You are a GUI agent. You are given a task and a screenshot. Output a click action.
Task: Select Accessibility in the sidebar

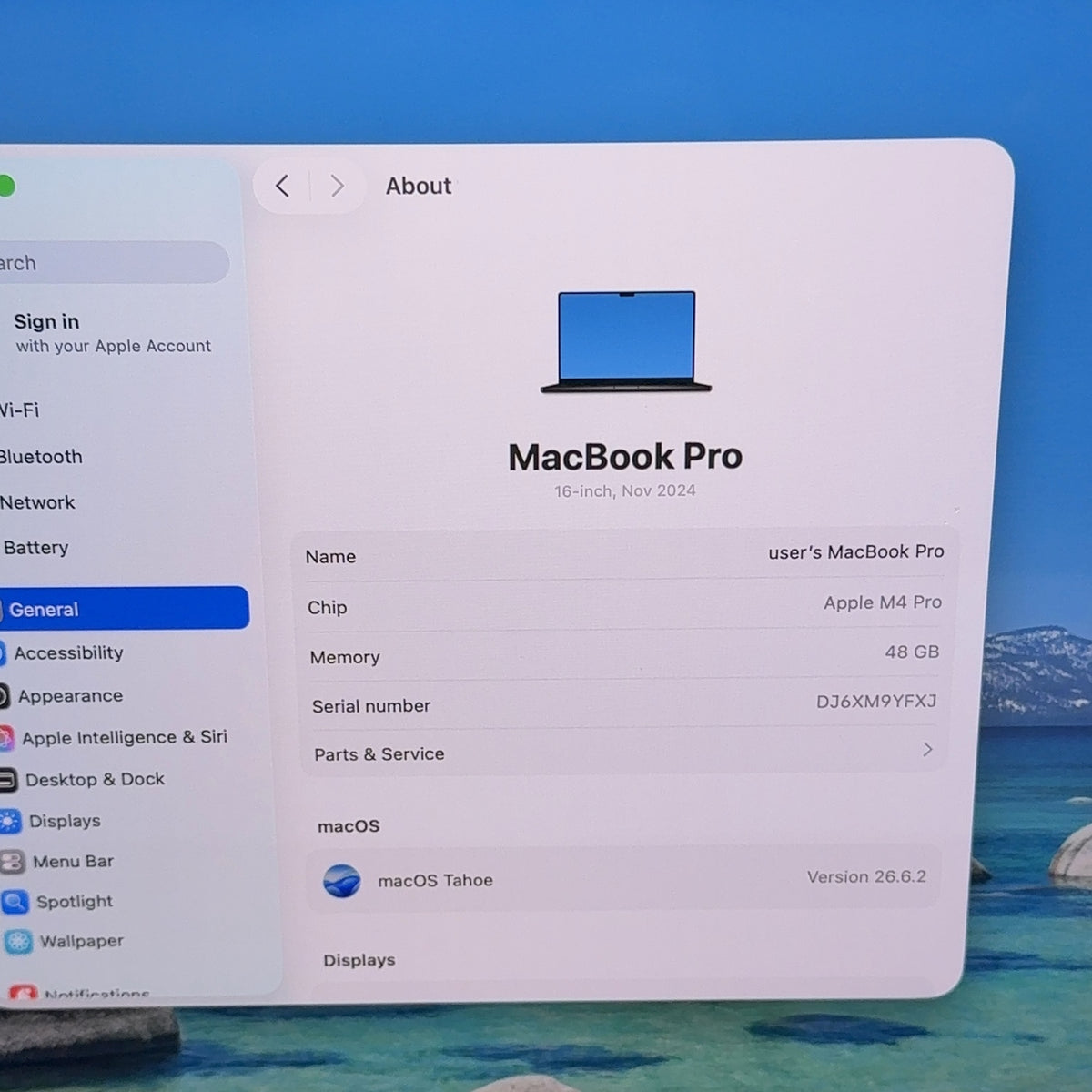[x=68, y=652]
